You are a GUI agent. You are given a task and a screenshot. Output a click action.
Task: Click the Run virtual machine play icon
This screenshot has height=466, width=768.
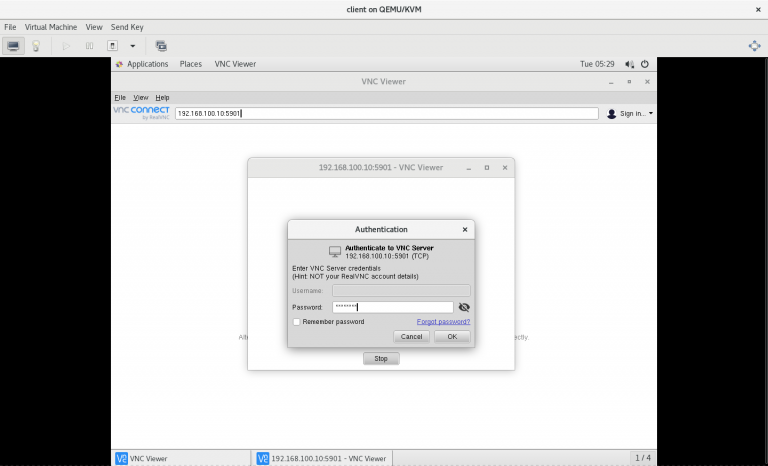(66, 46)
